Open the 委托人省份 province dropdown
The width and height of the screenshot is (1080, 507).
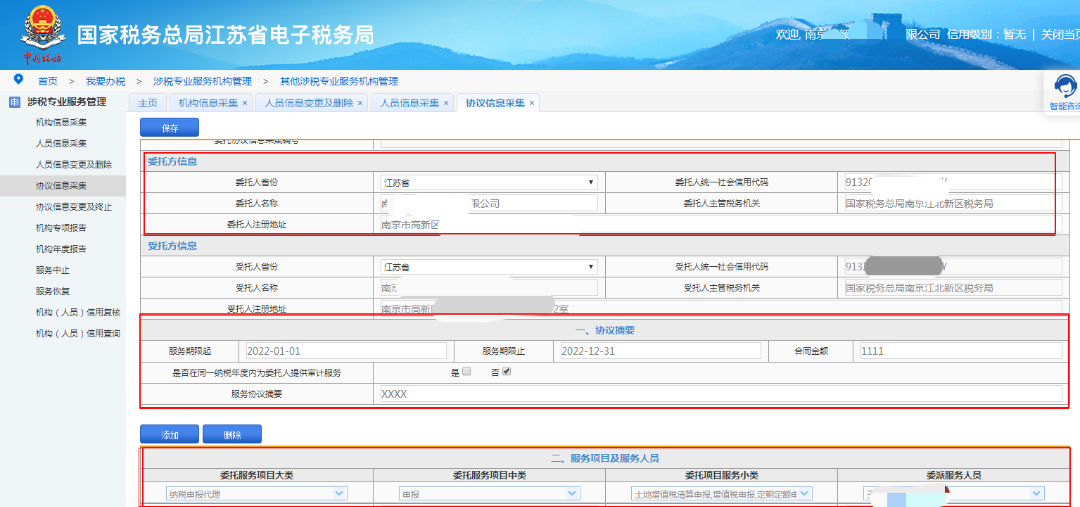tap(488, 183)
